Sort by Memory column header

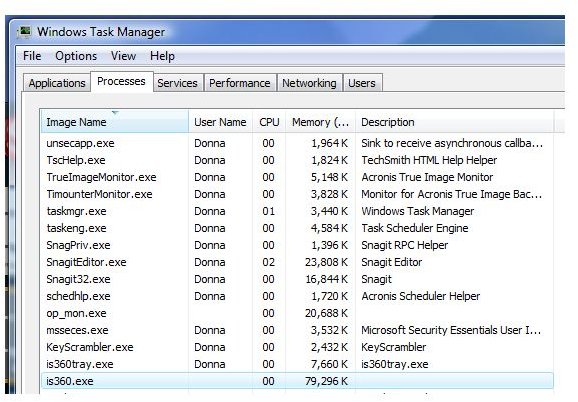(320, 122)
